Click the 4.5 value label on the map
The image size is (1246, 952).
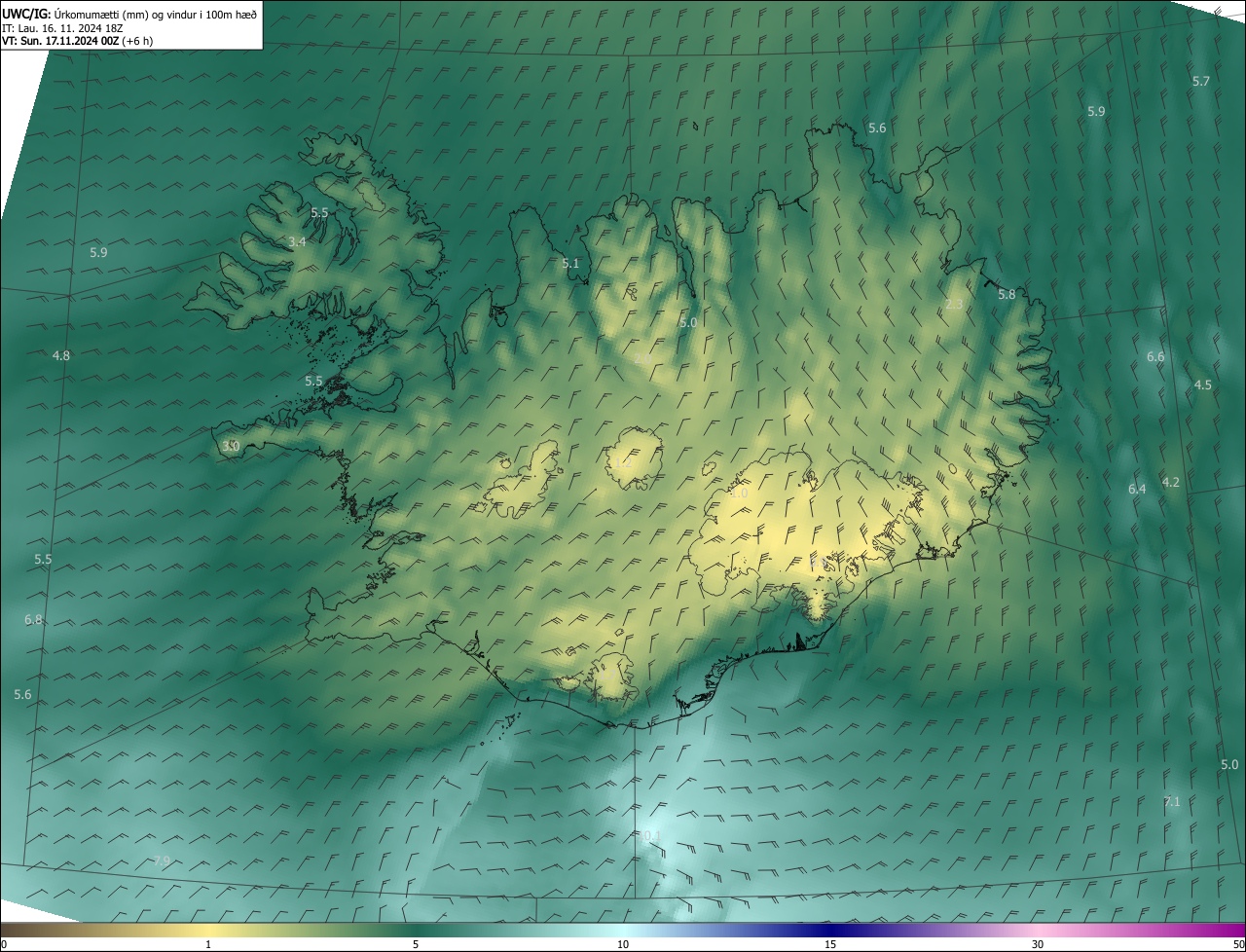(1203, 384)
